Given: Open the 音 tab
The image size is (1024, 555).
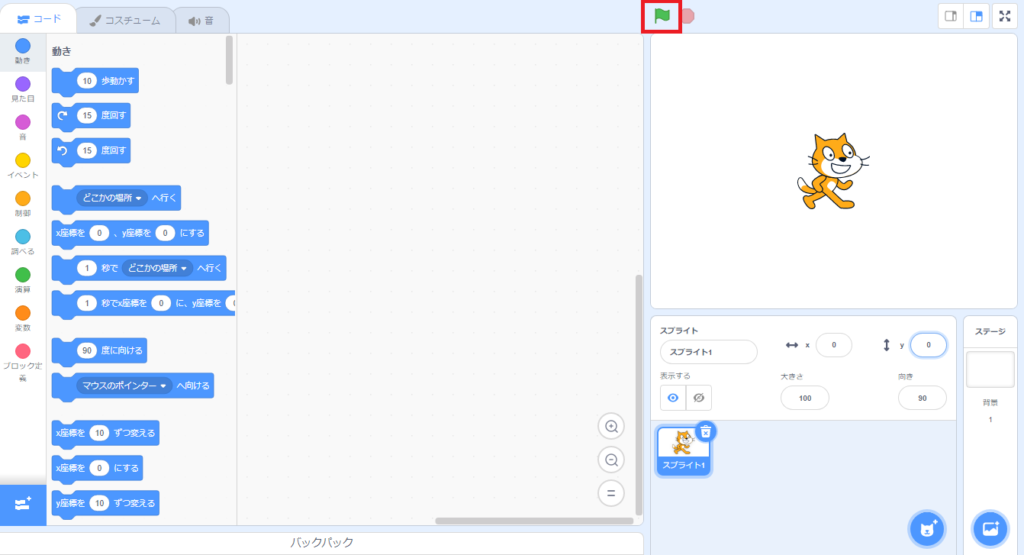Looking at the screenshot, I should (202, 20).
